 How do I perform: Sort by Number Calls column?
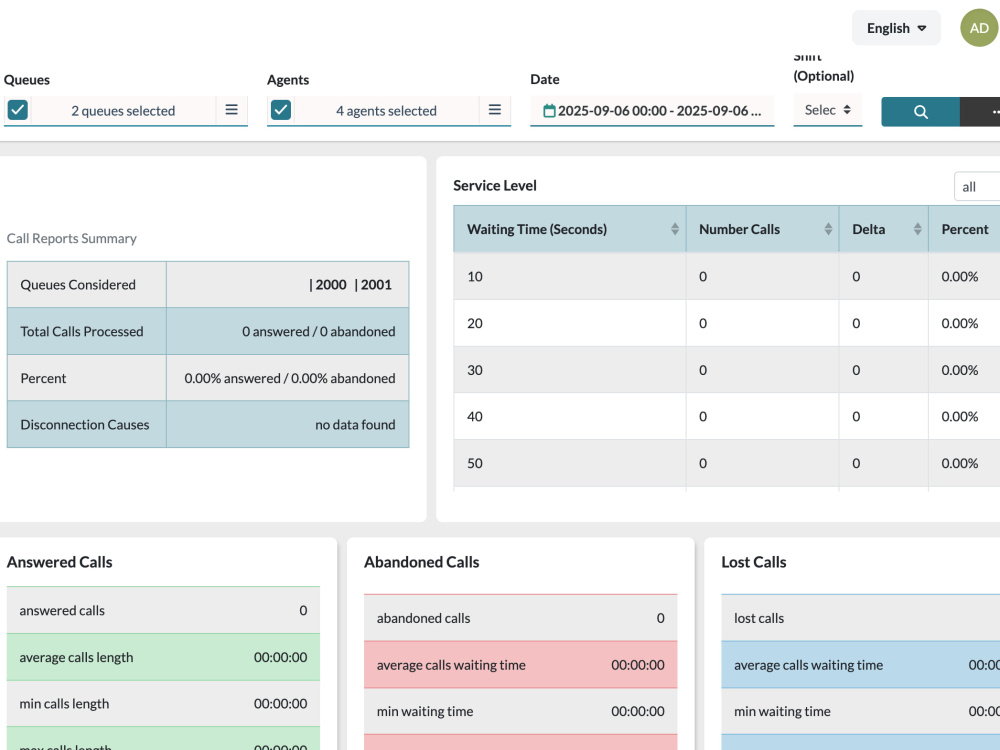tap(762, 229)
